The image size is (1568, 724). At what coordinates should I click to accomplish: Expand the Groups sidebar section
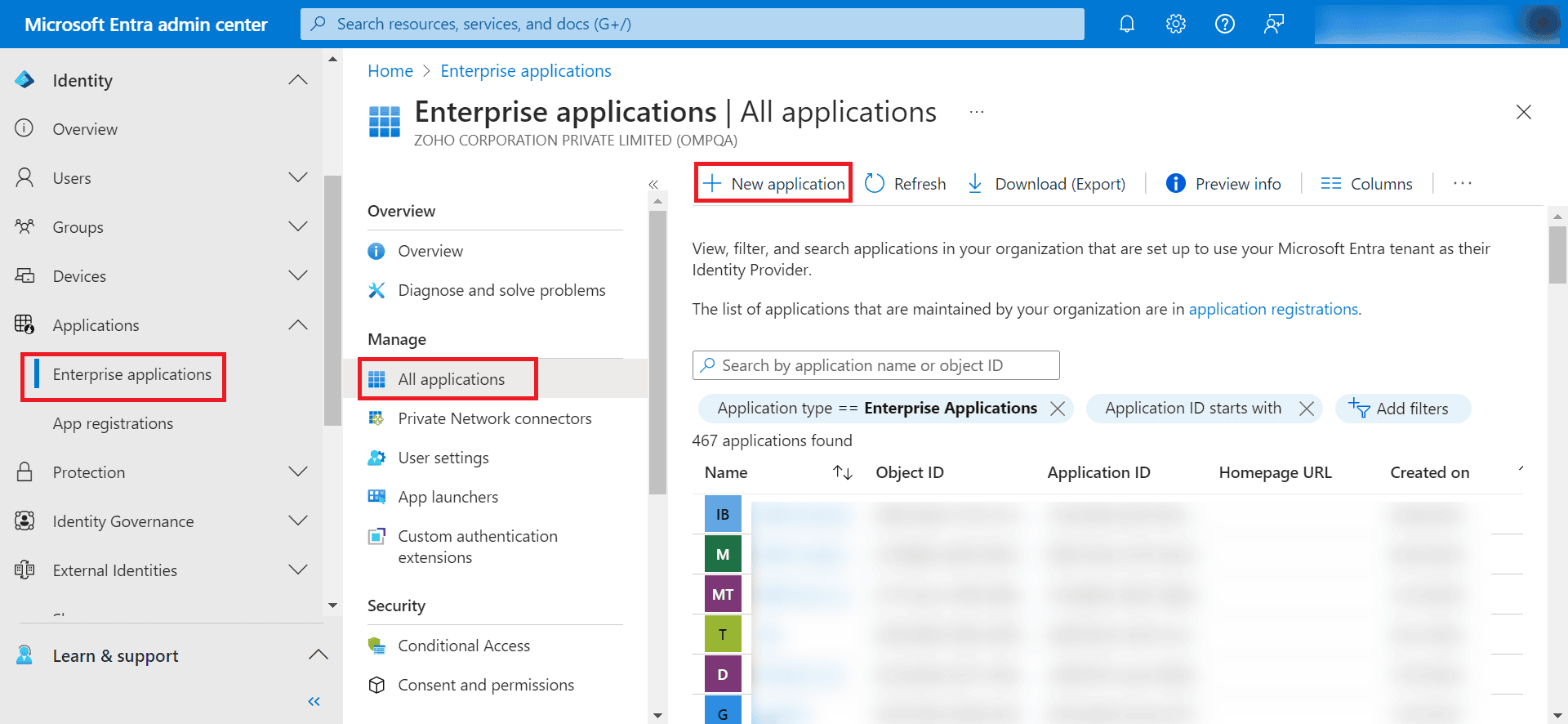298,227
